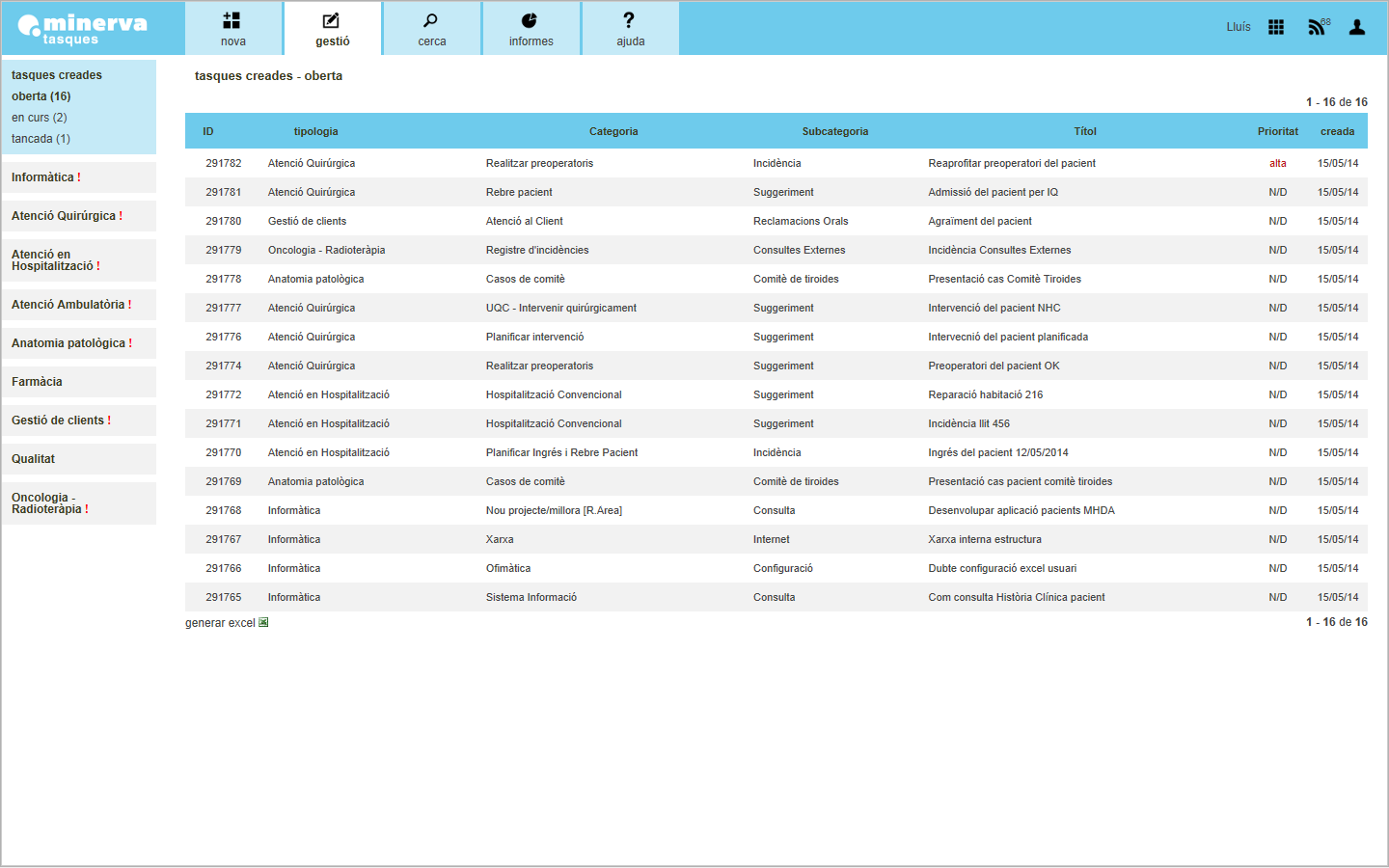Click 'Incidència Consultes Externes' title

(x=999, y=250)
